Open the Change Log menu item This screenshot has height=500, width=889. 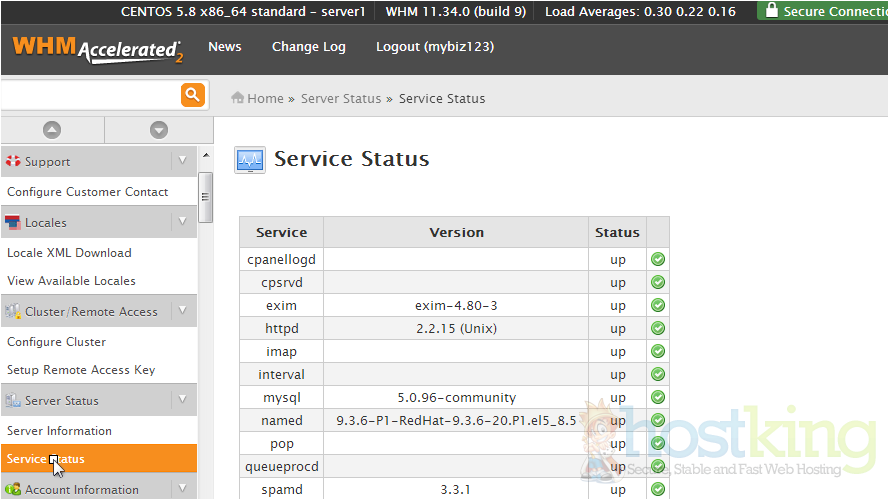pos(308,47)
